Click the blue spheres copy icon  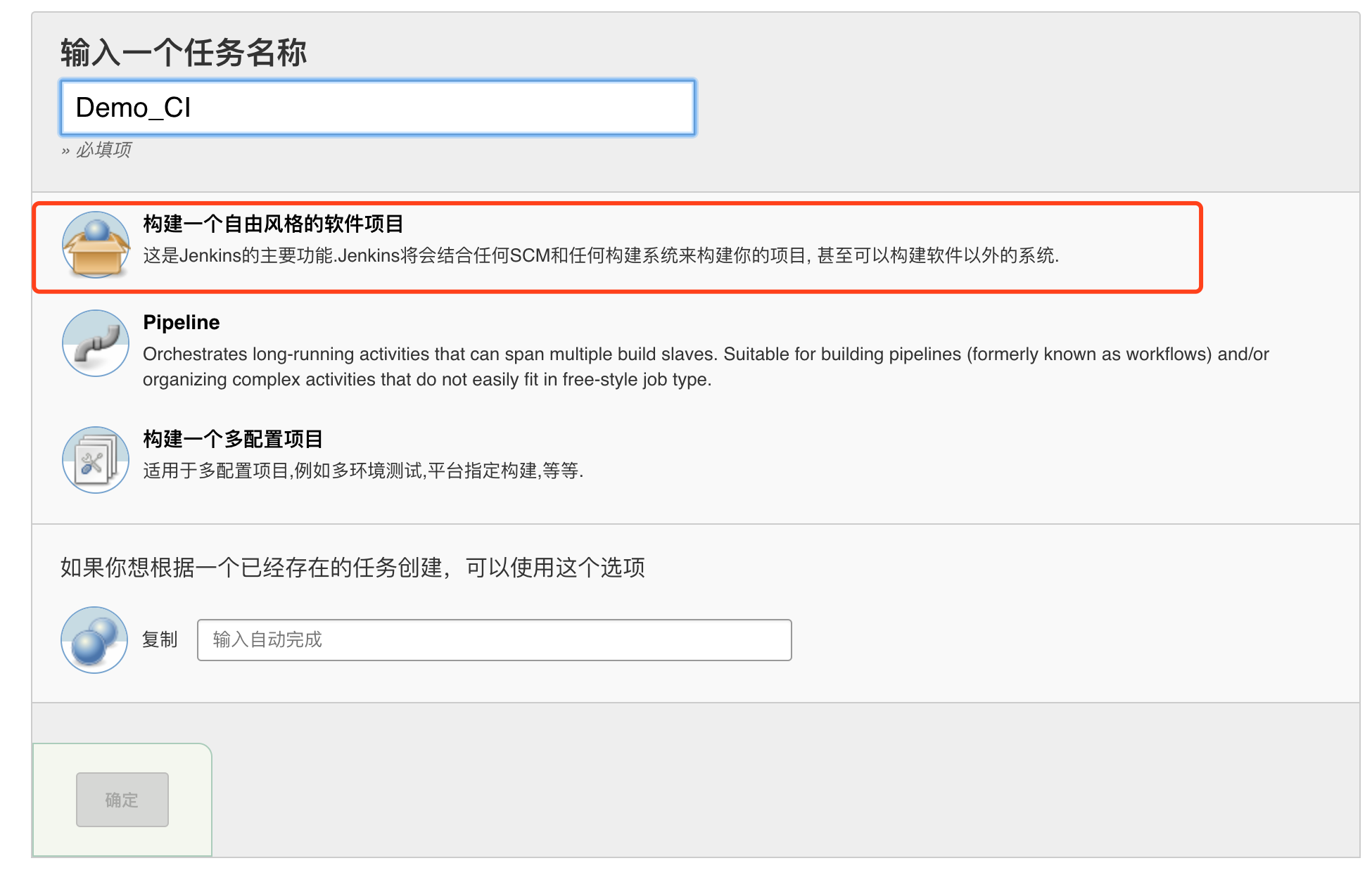(x=94, y=640)
